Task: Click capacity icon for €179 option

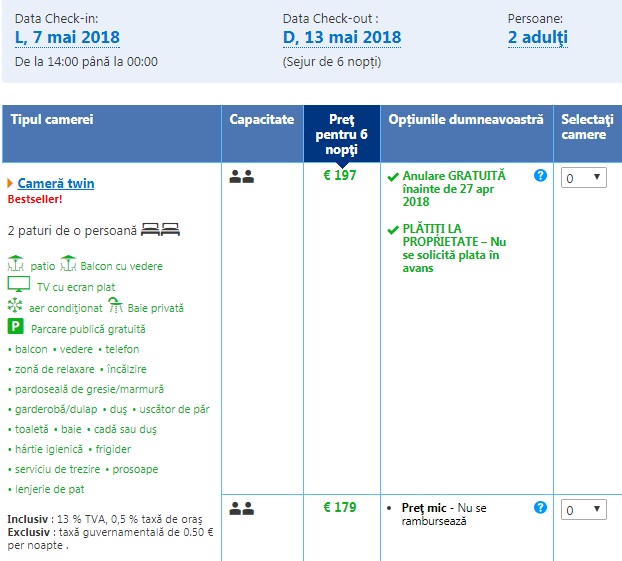Action: pos(242,509)
